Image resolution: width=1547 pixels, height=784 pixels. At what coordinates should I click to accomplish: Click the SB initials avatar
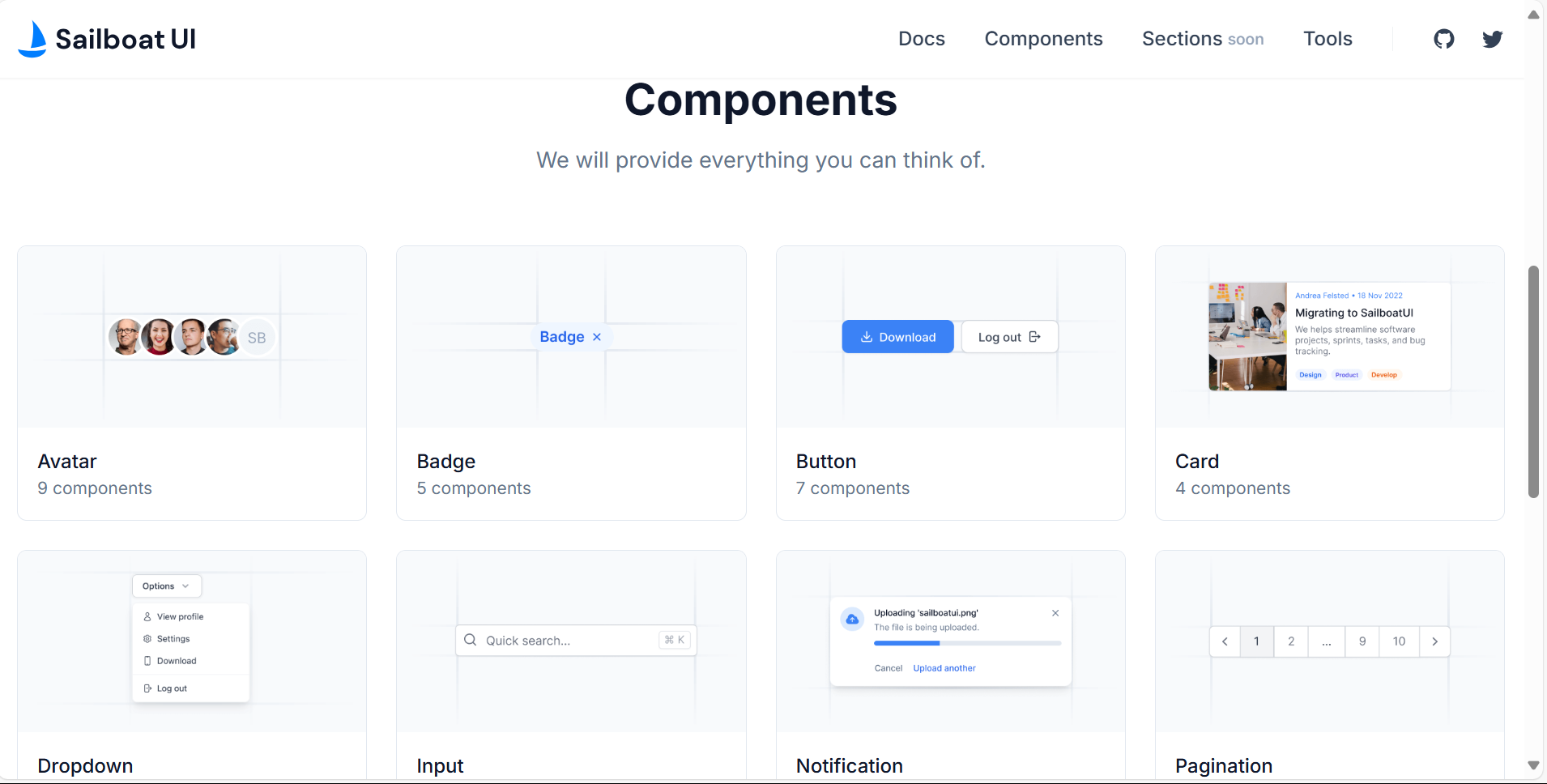point(257,338)
